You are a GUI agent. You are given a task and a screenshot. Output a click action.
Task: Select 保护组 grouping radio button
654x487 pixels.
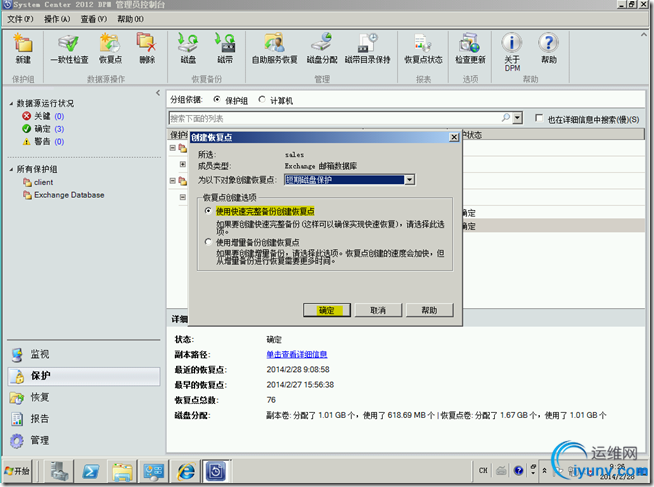pos(216,100)
